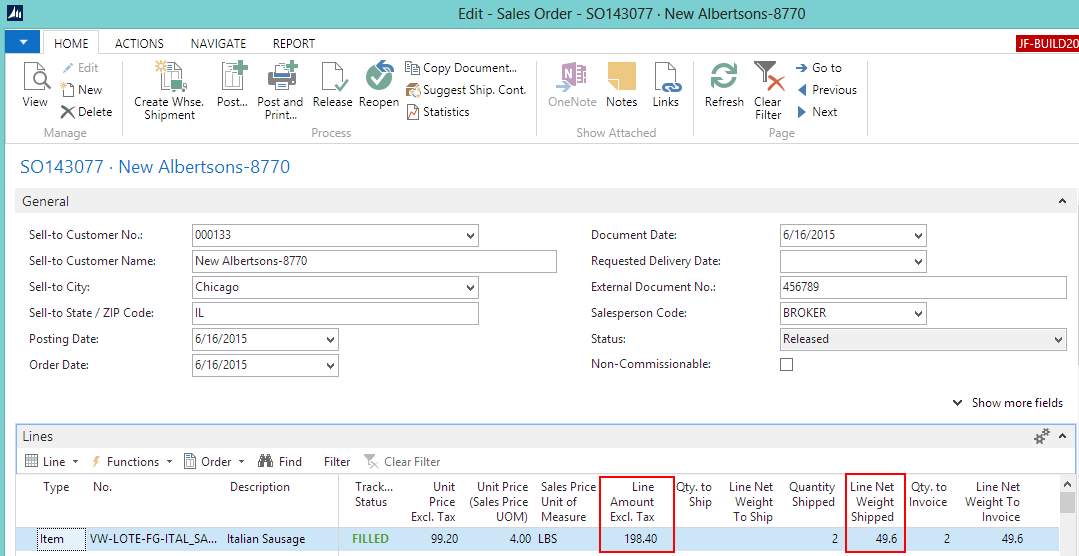The width and height of the screenshot is (1079, 556).
Task: Open the Salesperson Code dropdown
Action: (918, 314)
